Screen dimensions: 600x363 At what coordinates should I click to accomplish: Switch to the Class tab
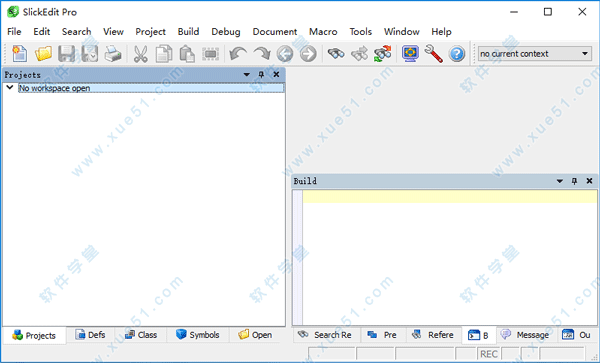pyautogui.click(x=141, y=335)
